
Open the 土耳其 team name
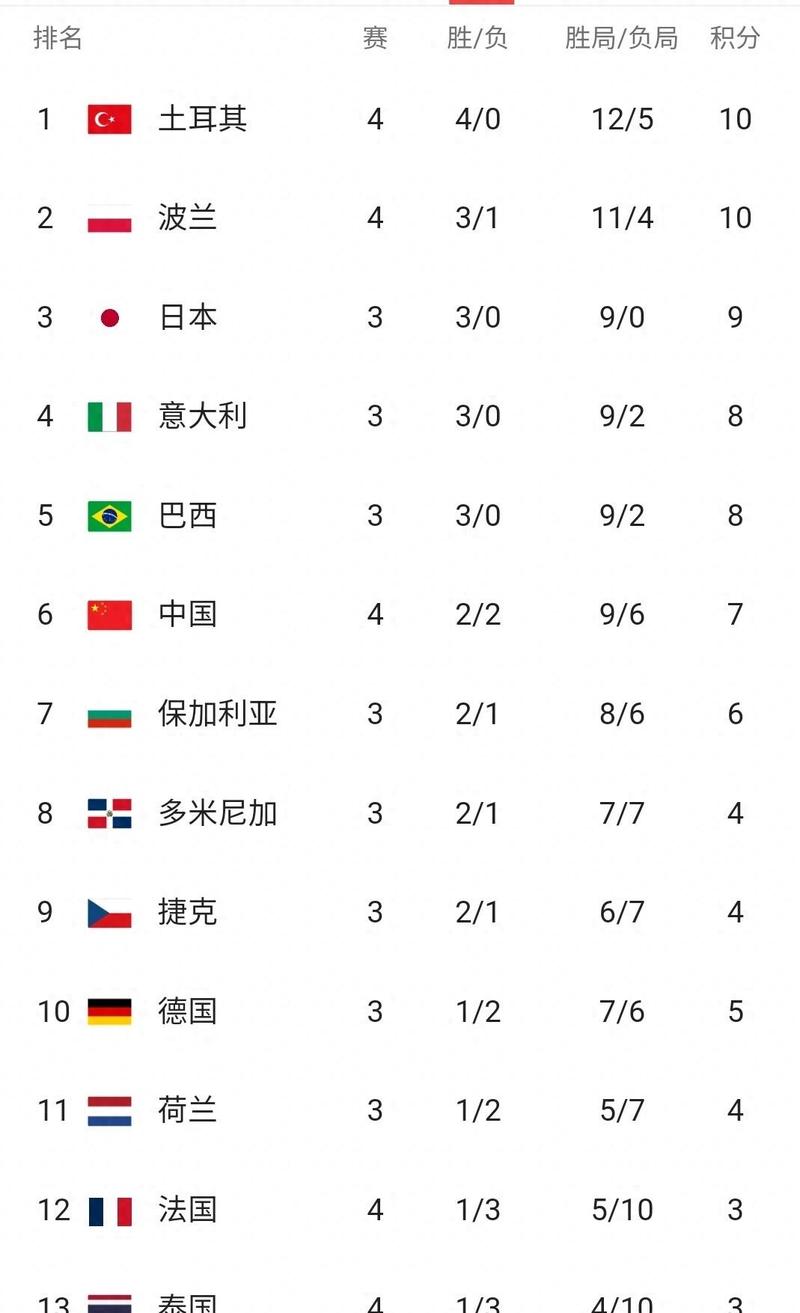tap(202, 120)
